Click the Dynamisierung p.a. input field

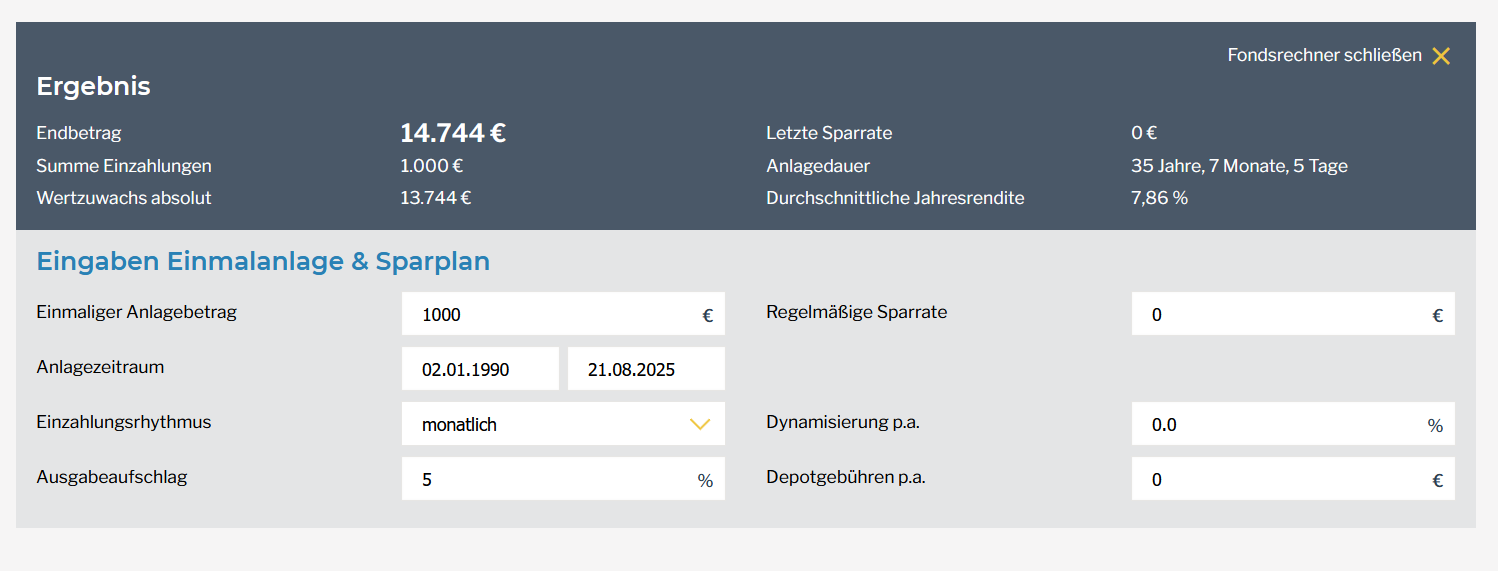1280,424
